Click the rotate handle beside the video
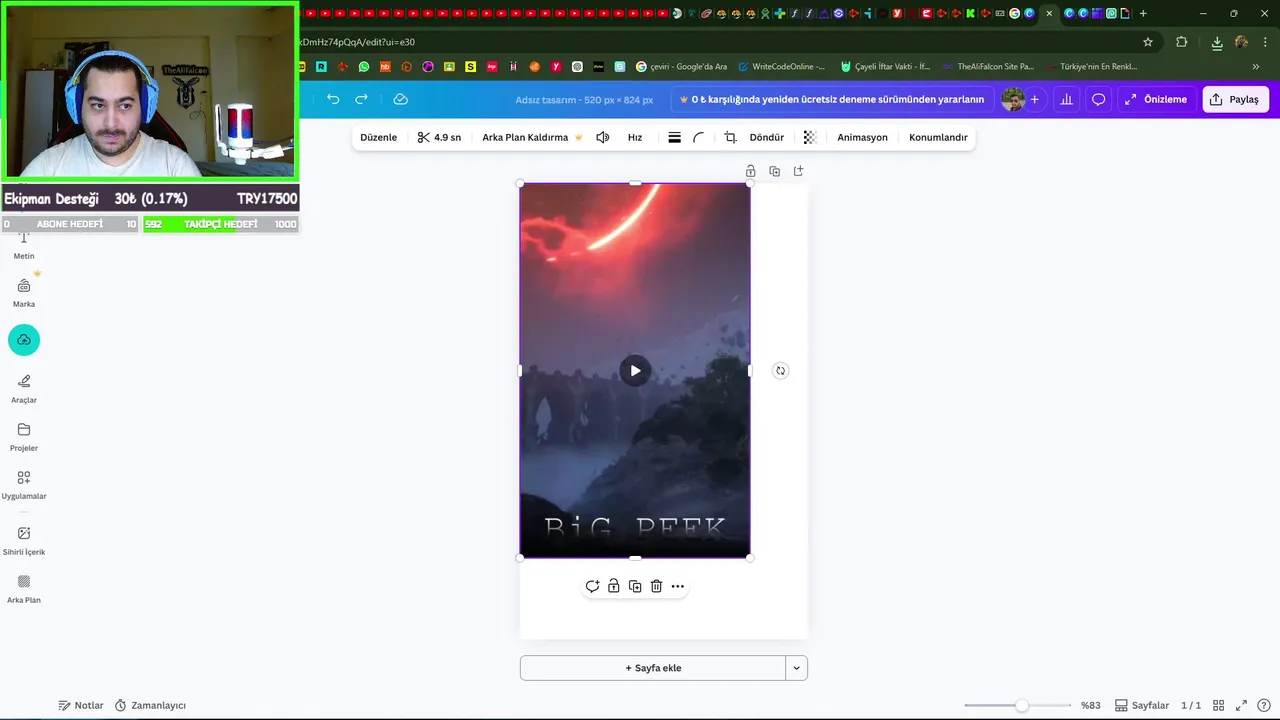Viewport: 1280px width, 720px height. pos(781,371)
